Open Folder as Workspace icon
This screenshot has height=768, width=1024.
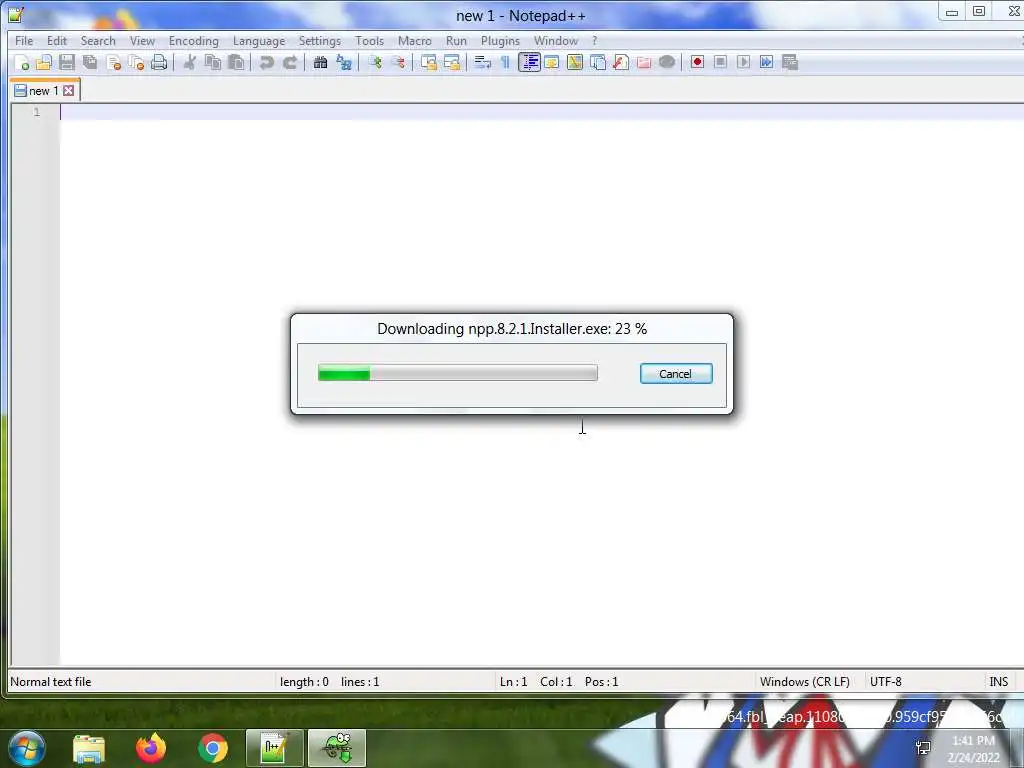644,63
